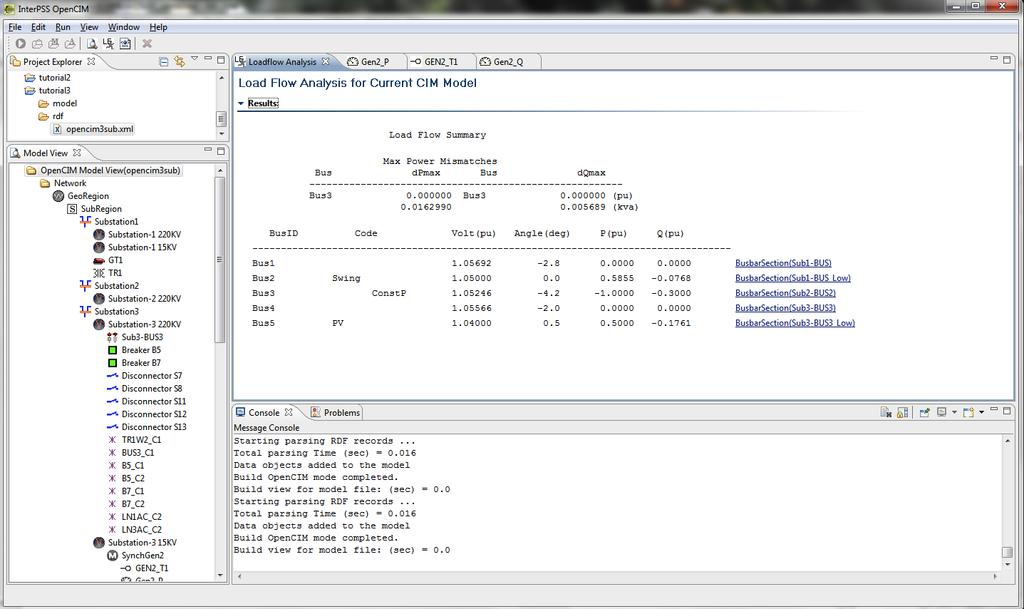
Task: Toggle Pin Console button
Action: [x=925, y=413]
